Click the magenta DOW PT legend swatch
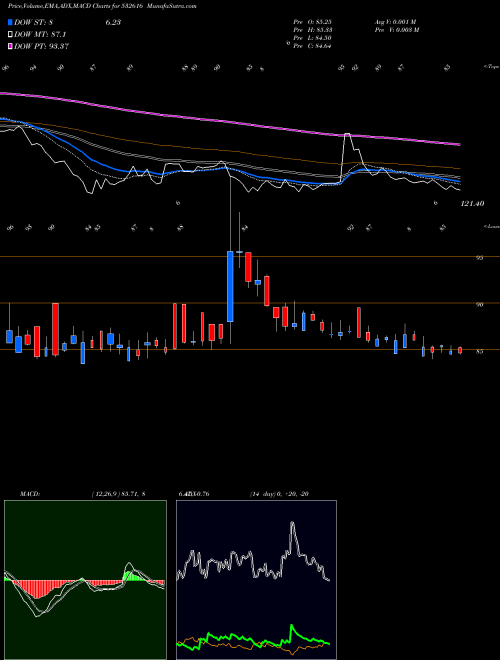 [11, 46]
